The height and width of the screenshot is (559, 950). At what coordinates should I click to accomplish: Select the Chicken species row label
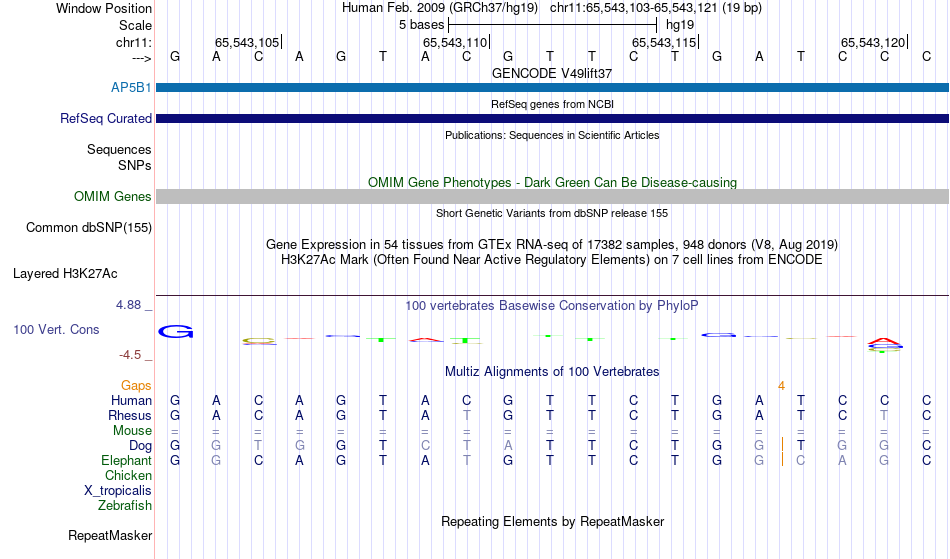click(128, 475)
